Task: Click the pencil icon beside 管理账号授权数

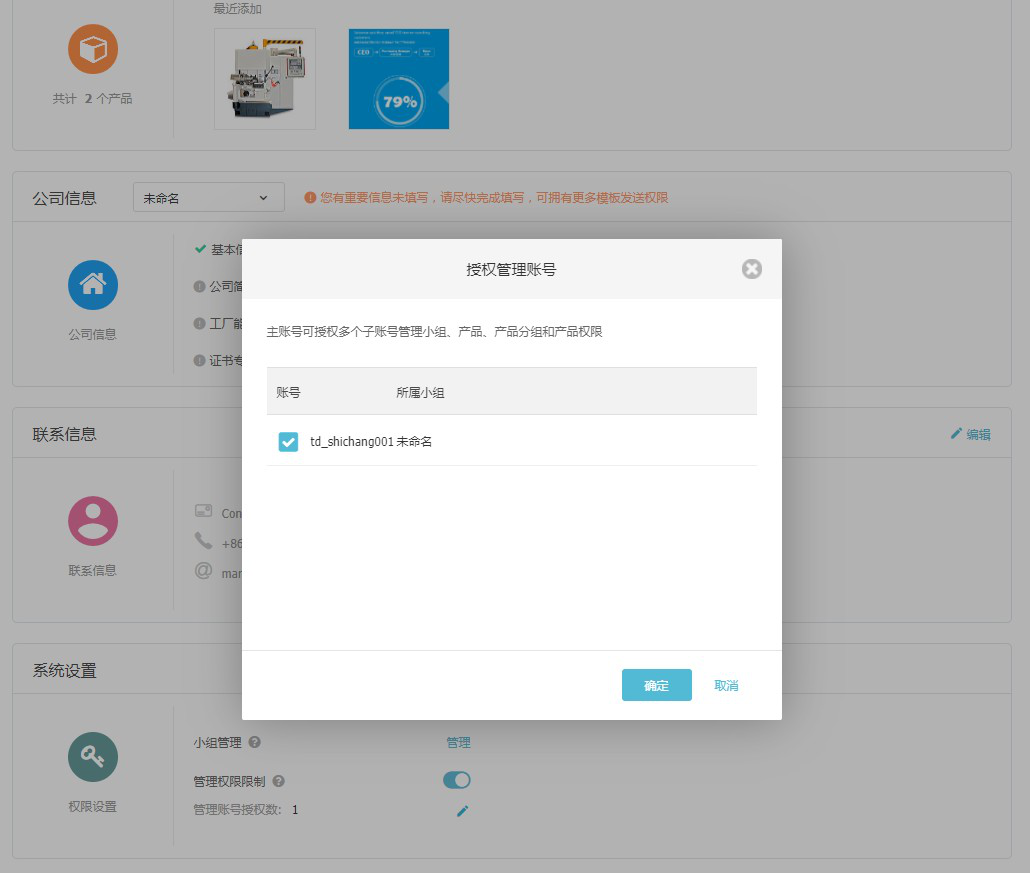Action: pyautogui.click(x=461, y=811)
